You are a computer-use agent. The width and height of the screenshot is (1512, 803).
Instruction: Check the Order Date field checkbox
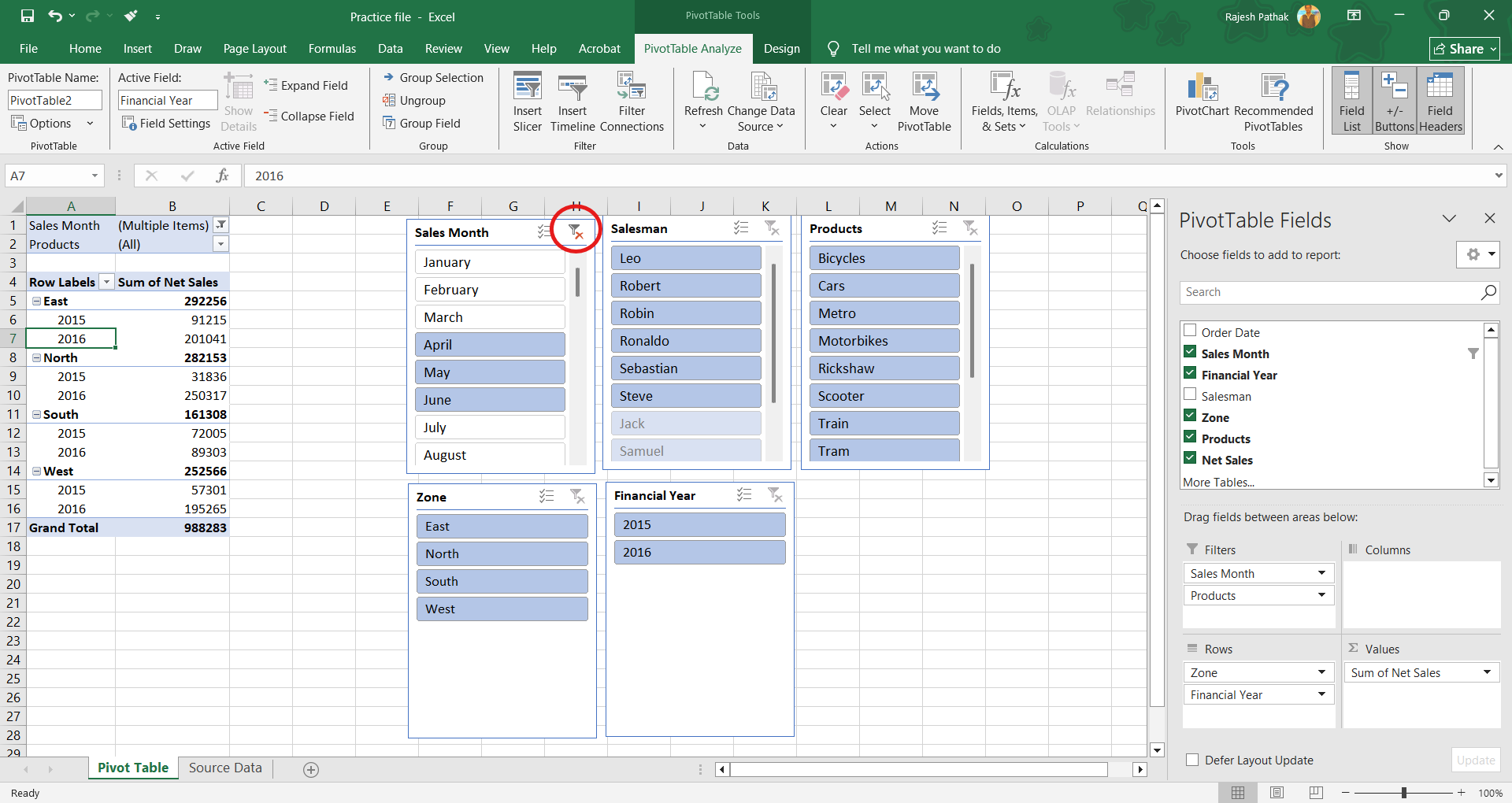pyautogui.click(x=1190, y=331)
